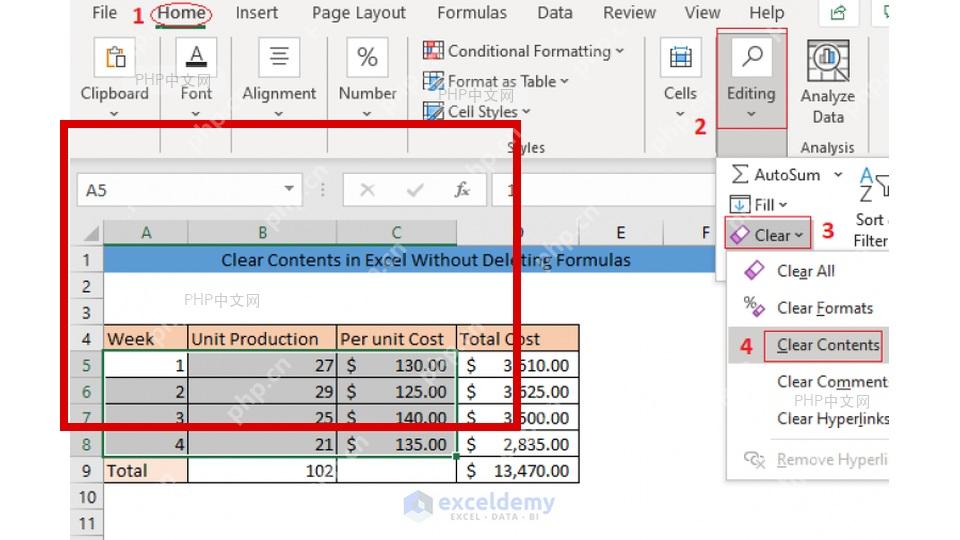Select column C header
Screen dimensions: 960x540
coord(396,233)
